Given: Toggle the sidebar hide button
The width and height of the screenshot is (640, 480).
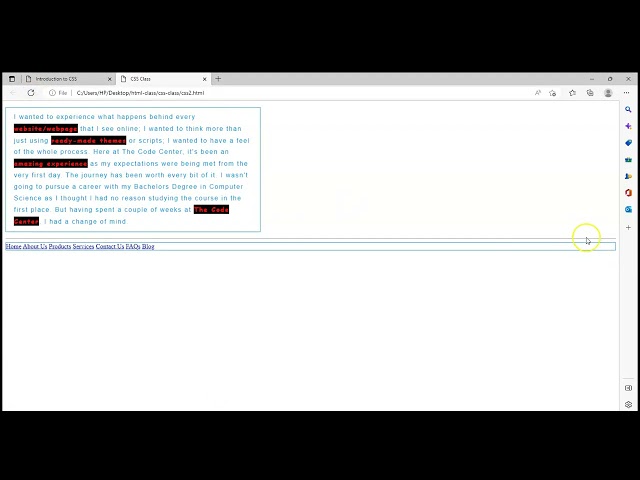Looking at the screenshot, I should pyautogui.click(x=628, y=388).
